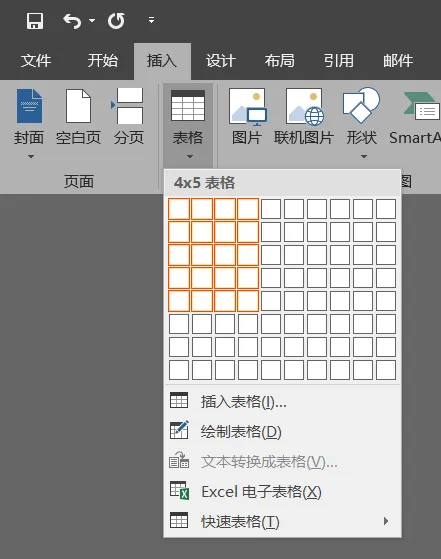Click the 分页 page break icon

pyautogui.click(x=128, y=106)
